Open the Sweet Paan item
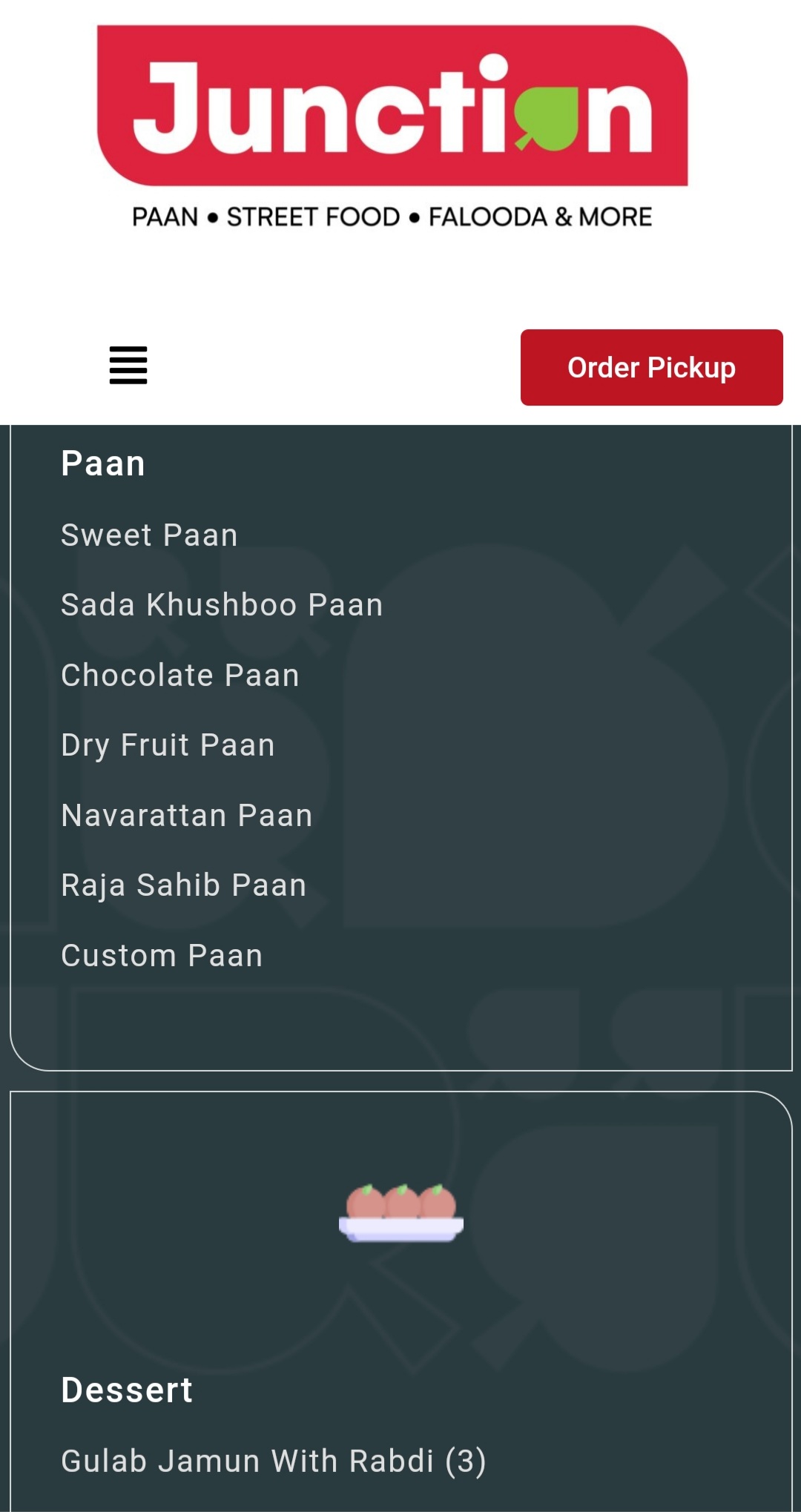The image size is (801, 1512). (149, 535)
